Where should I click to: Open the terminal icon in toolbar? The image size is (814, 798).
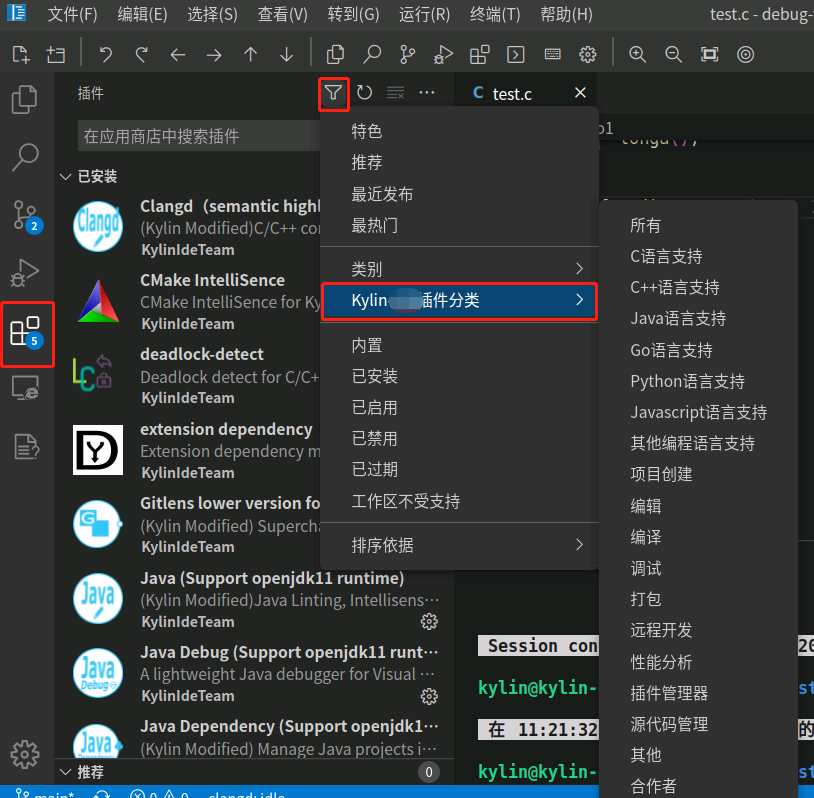tap(516, 54)
